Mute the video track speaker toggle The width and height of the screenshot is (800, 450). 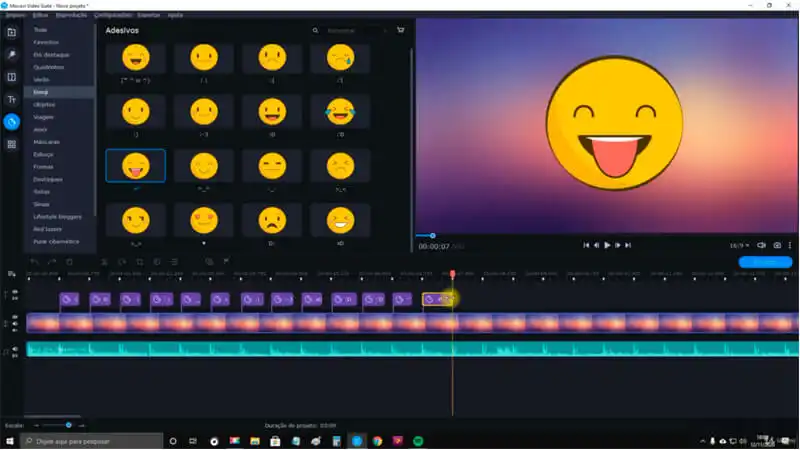(x=15, y=323)
